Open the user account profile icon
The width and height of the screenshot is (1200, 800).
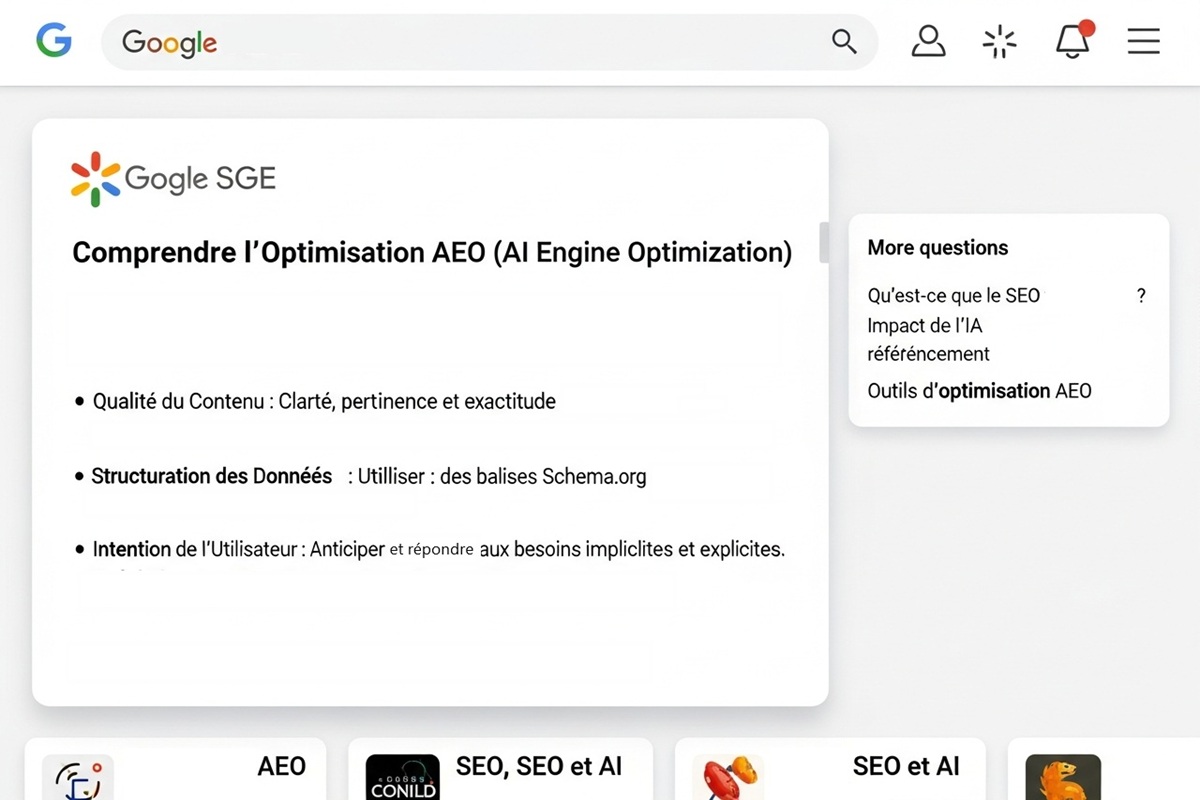pos(928,42)
